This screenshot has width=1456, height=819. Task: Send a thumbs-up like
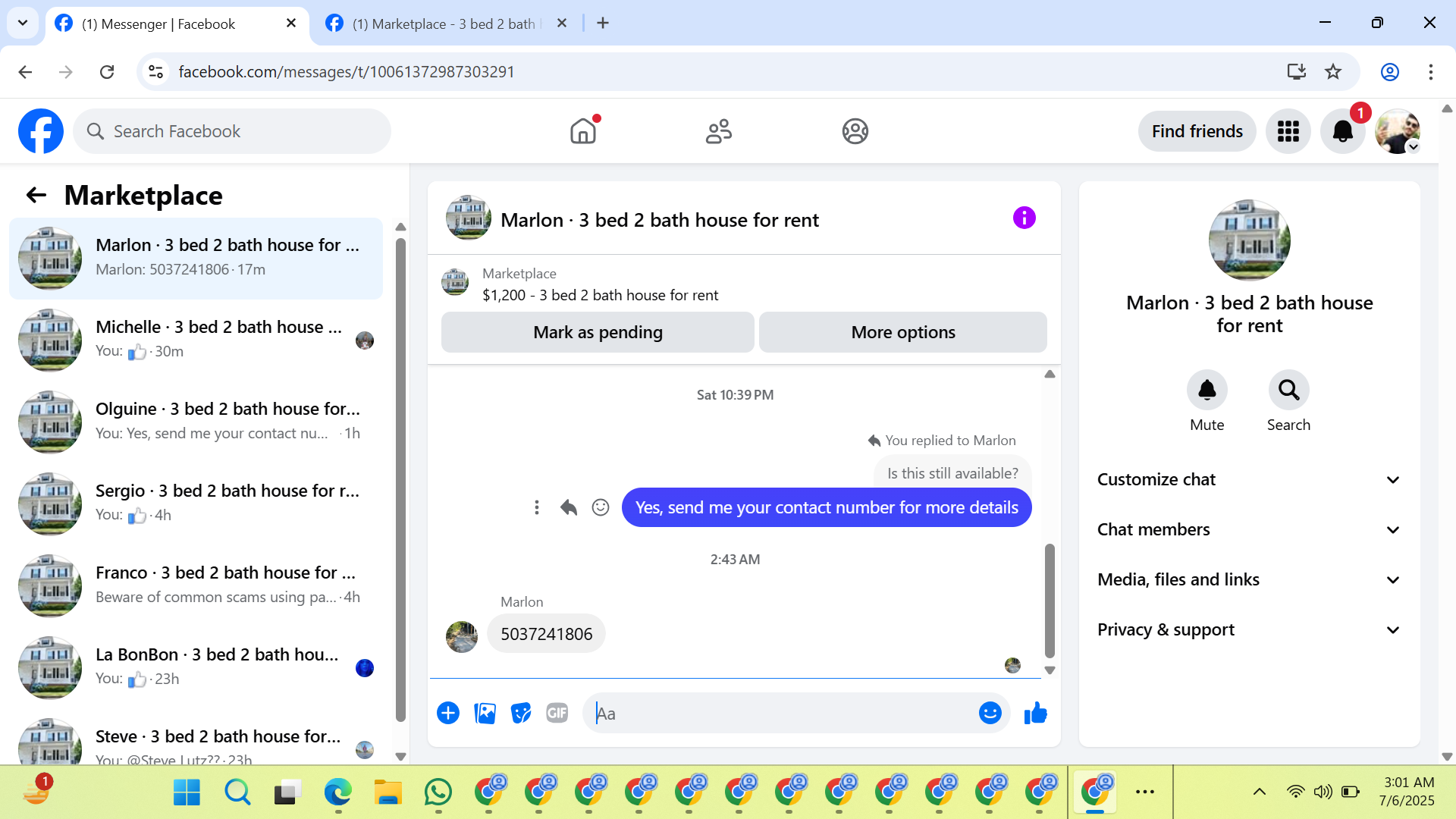(x=1035, y=713)
